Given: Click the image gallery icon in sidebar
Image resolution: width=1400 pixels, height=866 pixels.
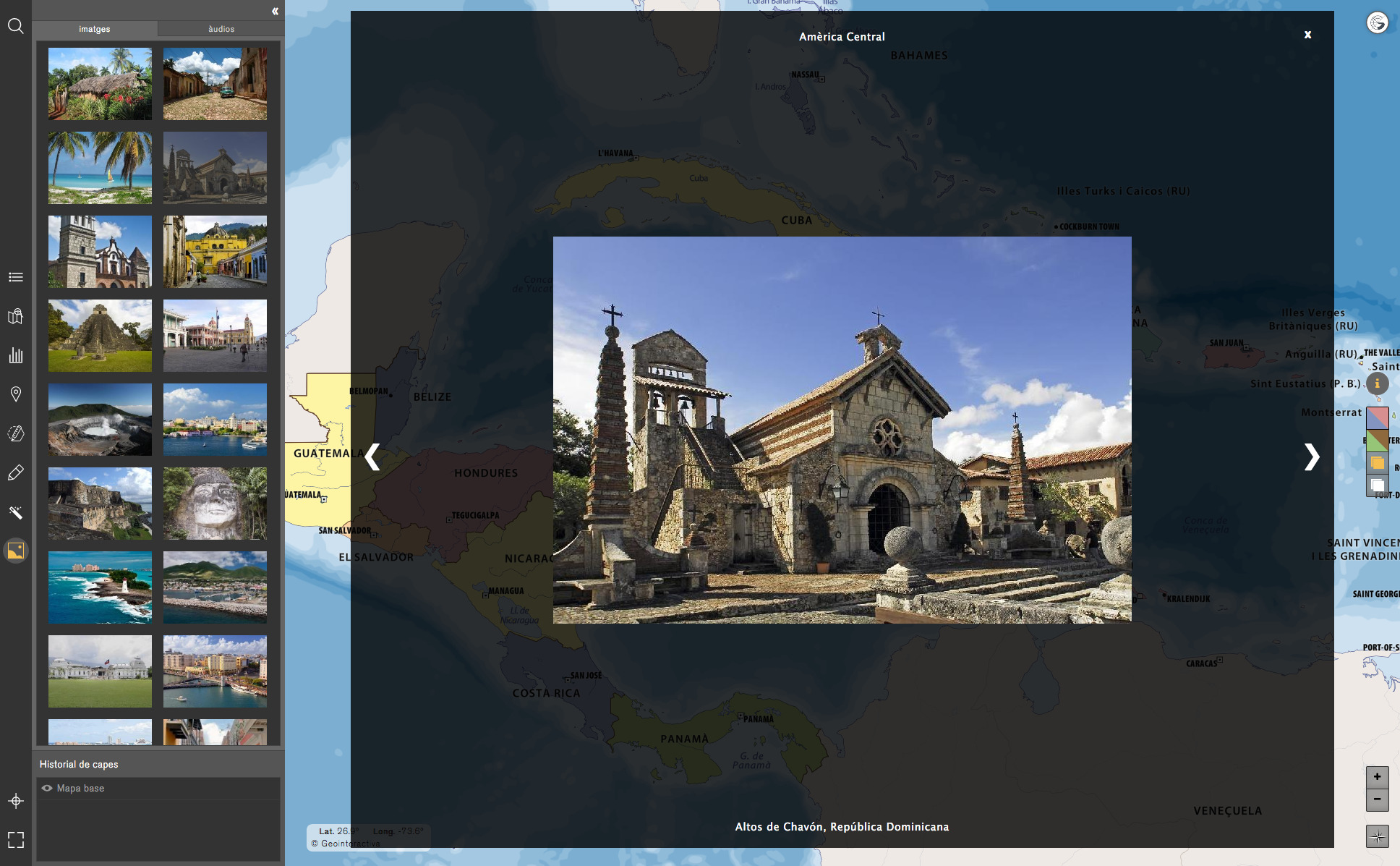Looking at the screenshot, I should pos(15,551).
